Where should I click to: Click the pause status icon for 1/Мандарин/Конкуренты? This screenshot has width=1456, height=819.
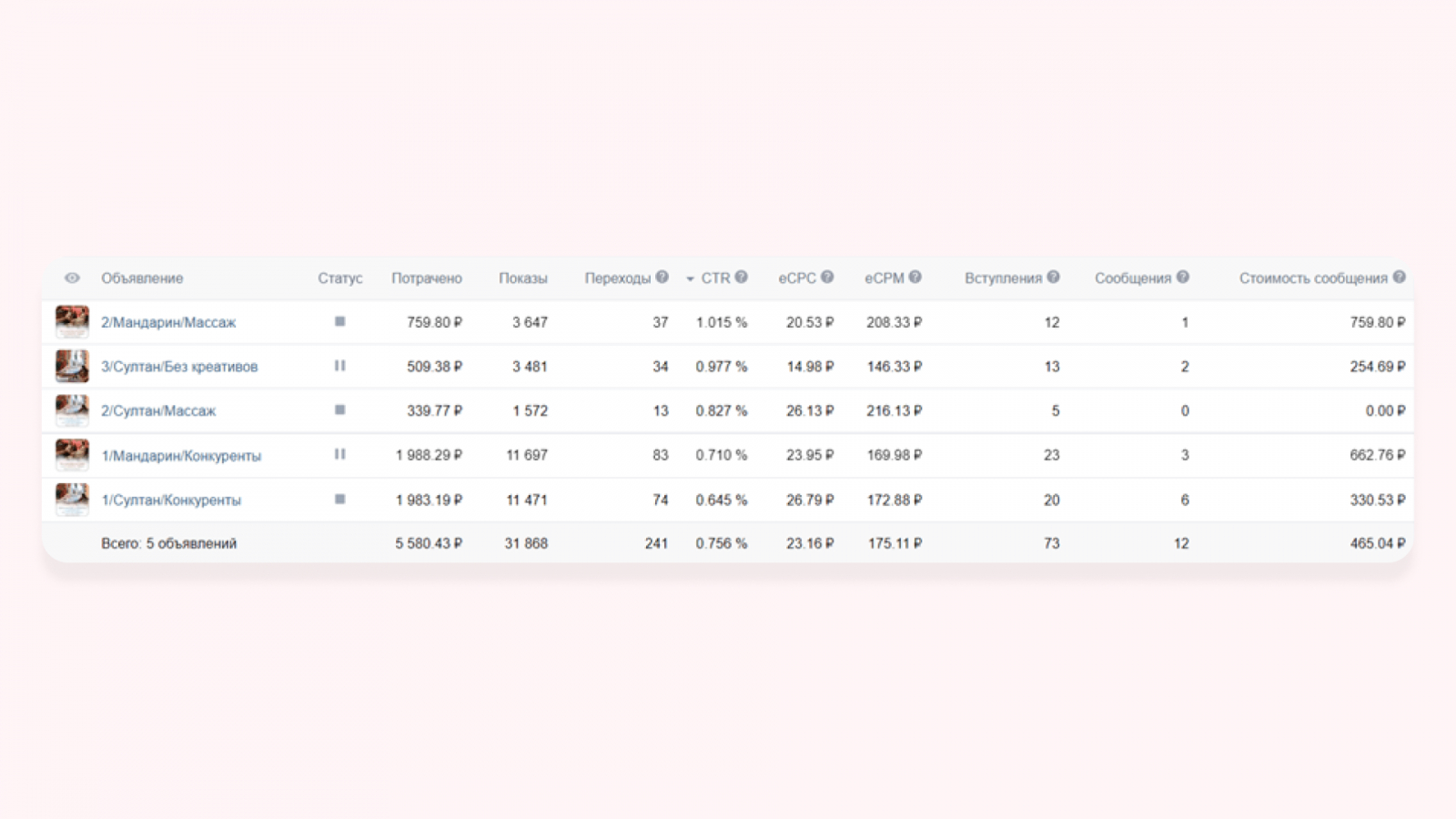click(x=339, y=454)
